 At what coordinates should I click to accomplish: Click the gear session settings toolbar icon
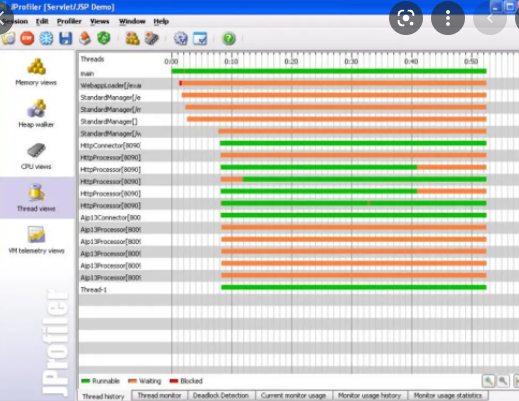181,39
